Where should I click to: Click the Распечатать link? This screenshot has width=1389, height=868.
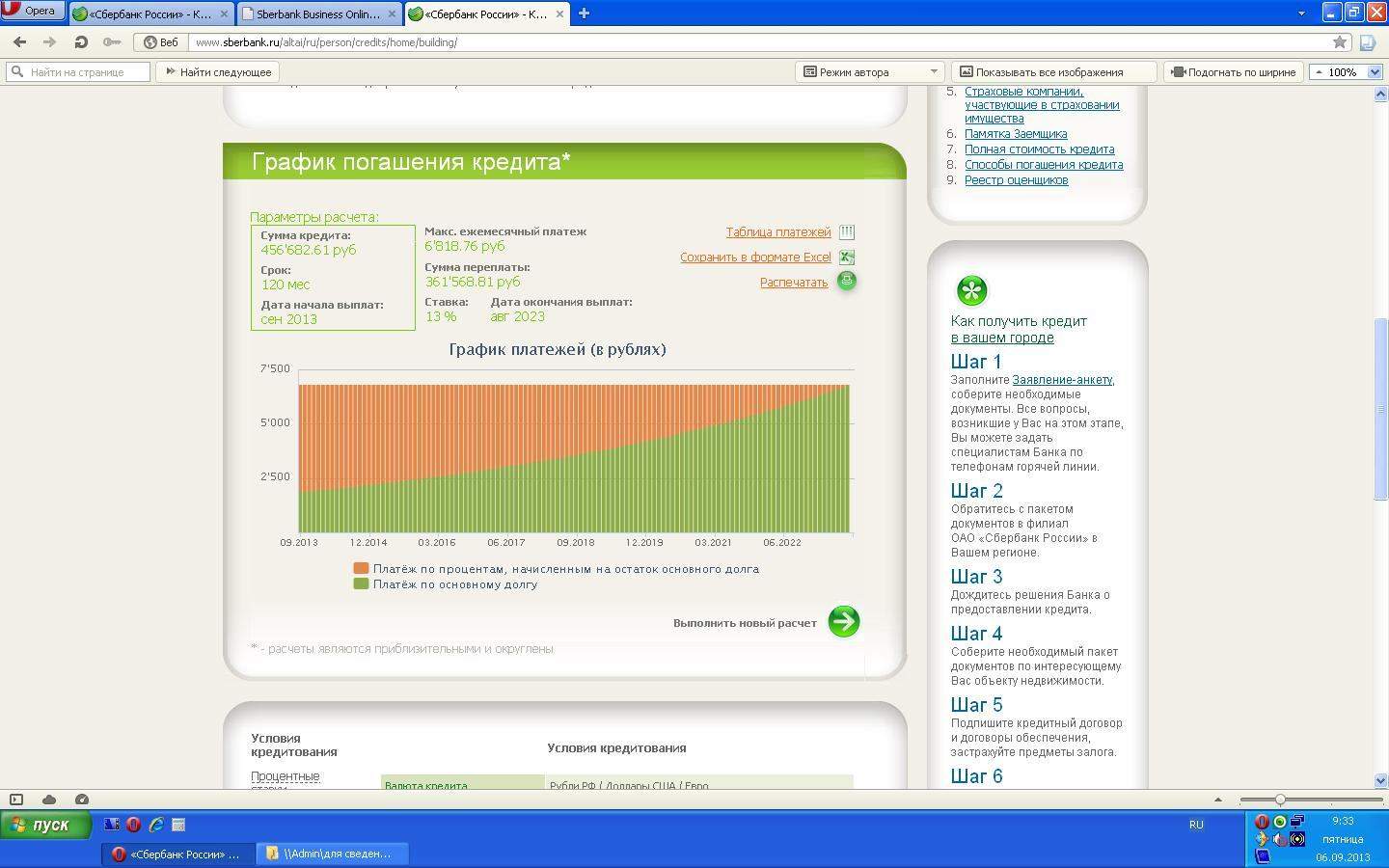click(794, 283)
